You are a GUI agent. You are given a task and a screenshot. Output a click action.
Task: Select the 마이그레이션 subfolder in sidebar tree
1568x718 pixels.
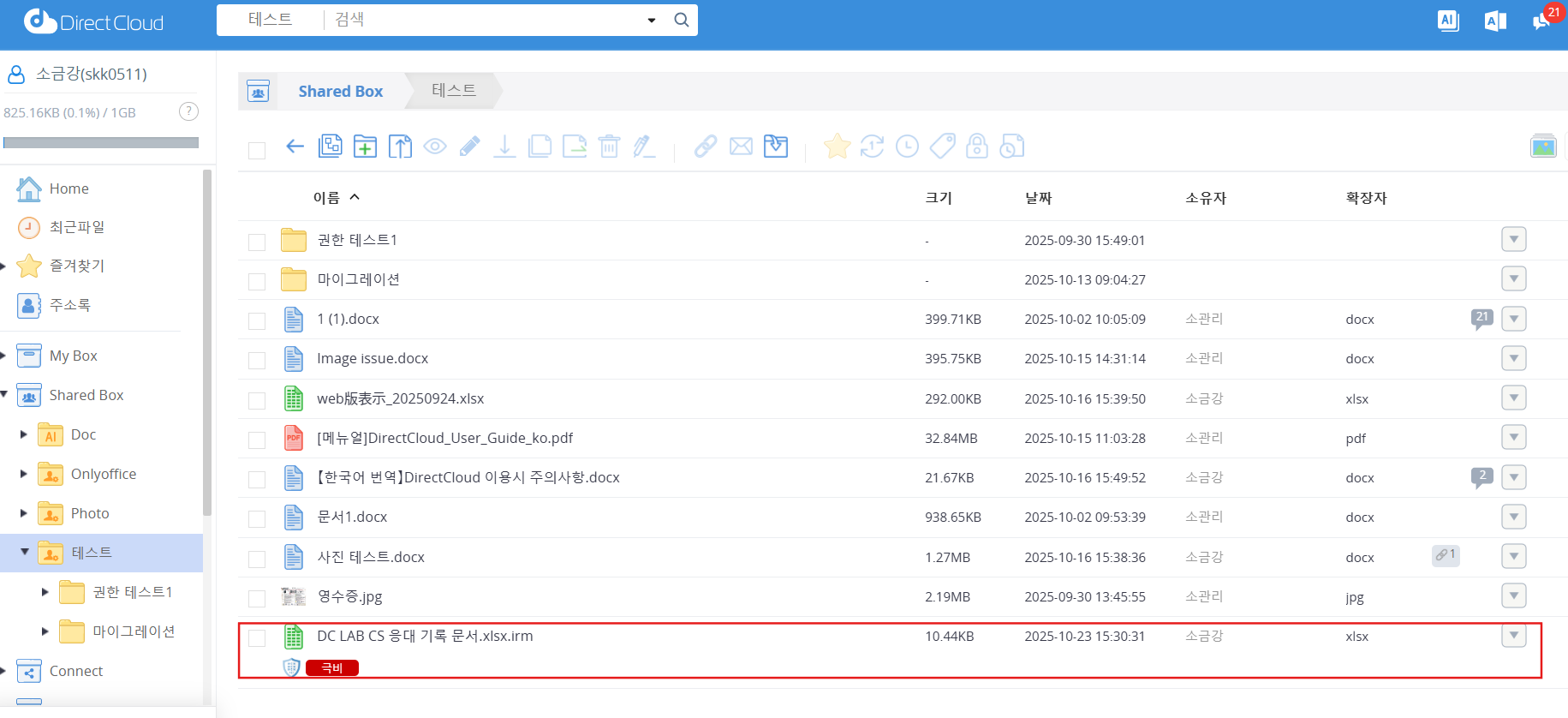click(134, 631)
